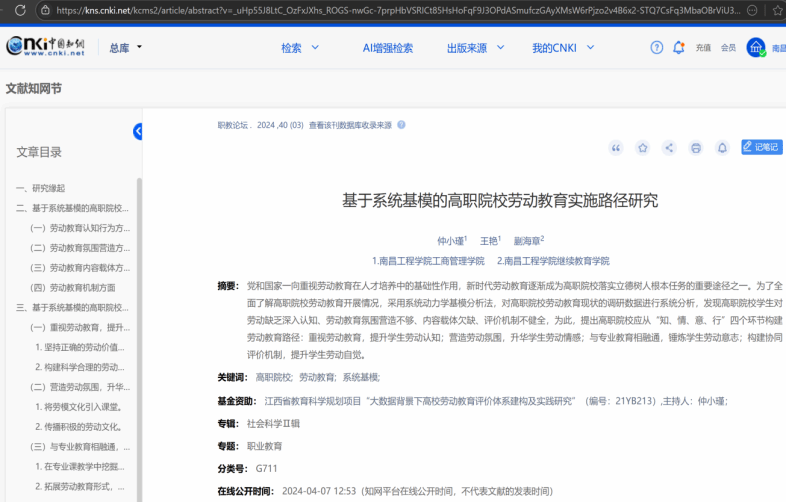This screenshot has width=786, height=502.
Task: Expand the 检索 dropdown menu
Action: click(x=300, y=47)
